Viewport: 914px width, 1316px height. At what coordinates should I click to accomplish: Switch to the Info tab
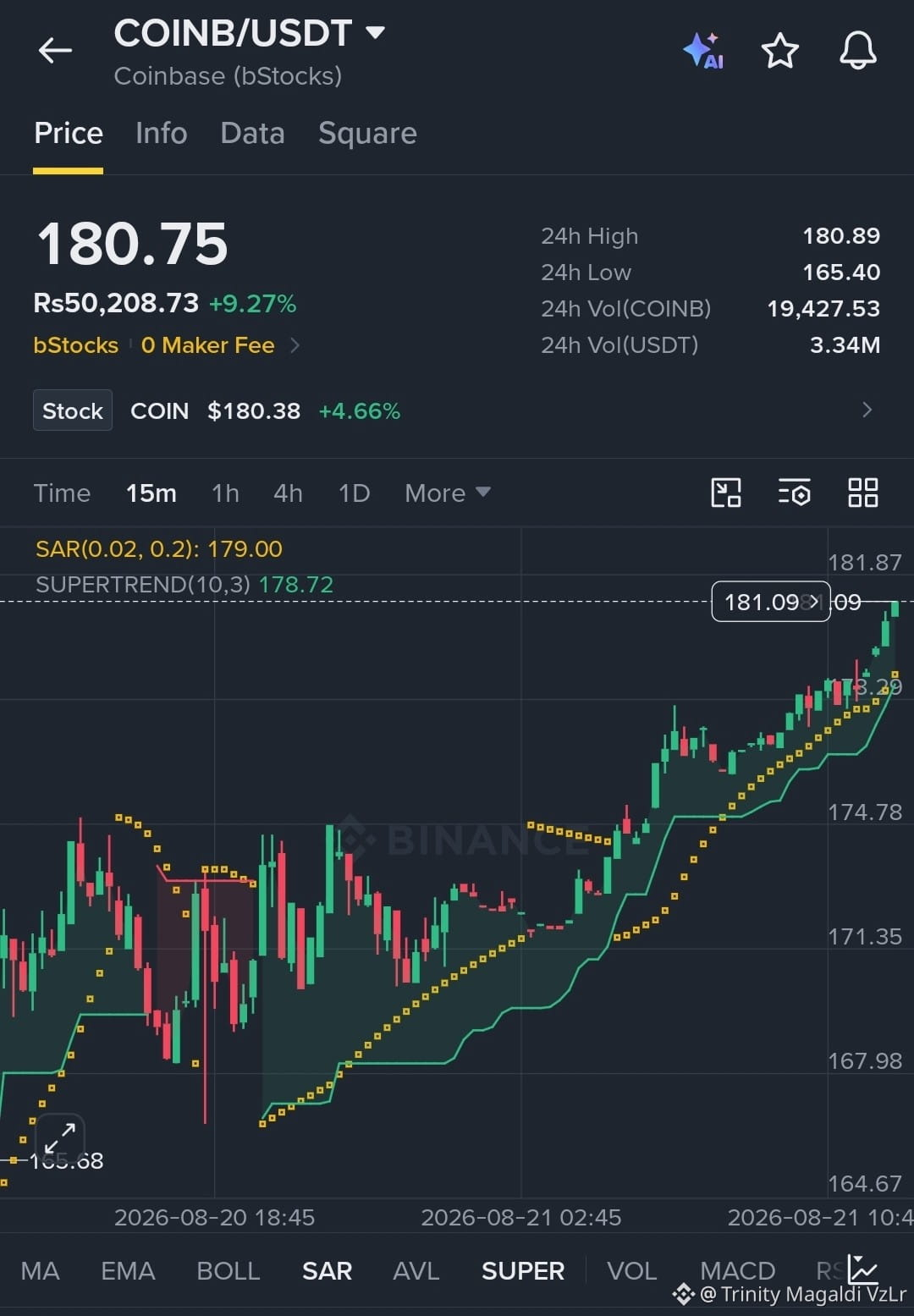tap(161, 134)
